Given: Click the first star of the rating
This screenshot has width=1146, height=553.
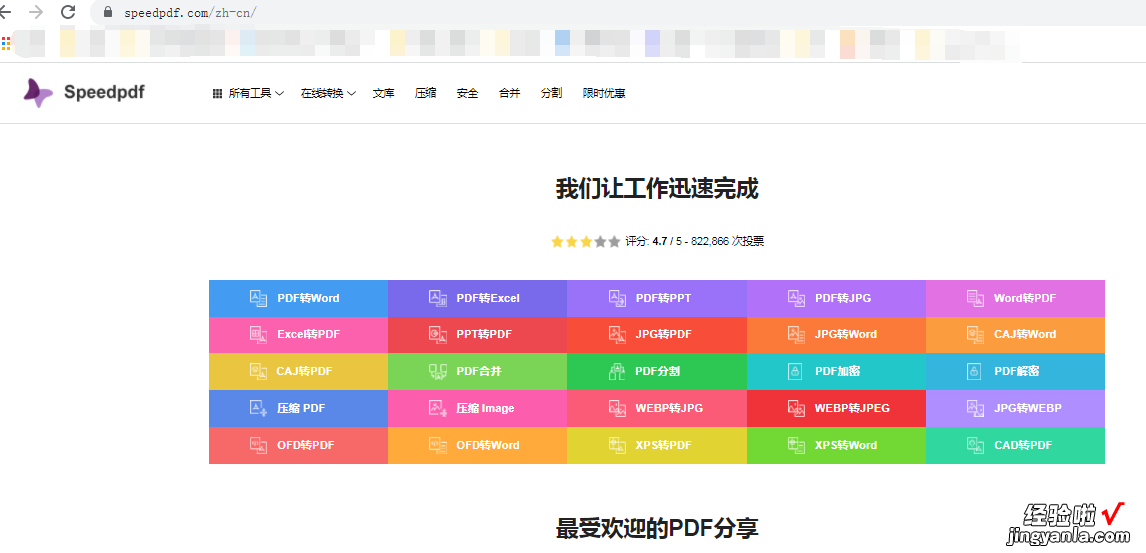Looking at the screenshot, I should coord(557,241).
